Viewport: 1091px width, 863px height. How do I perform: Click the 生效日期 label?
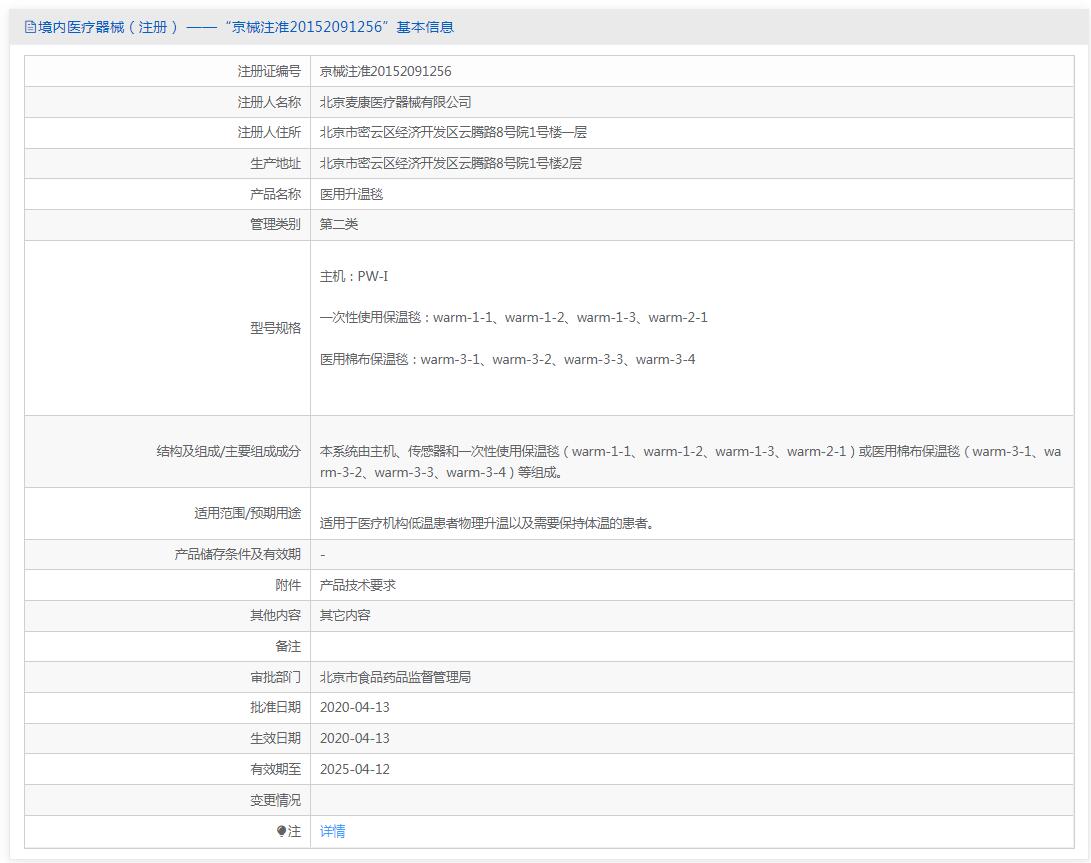click(275, 738)
